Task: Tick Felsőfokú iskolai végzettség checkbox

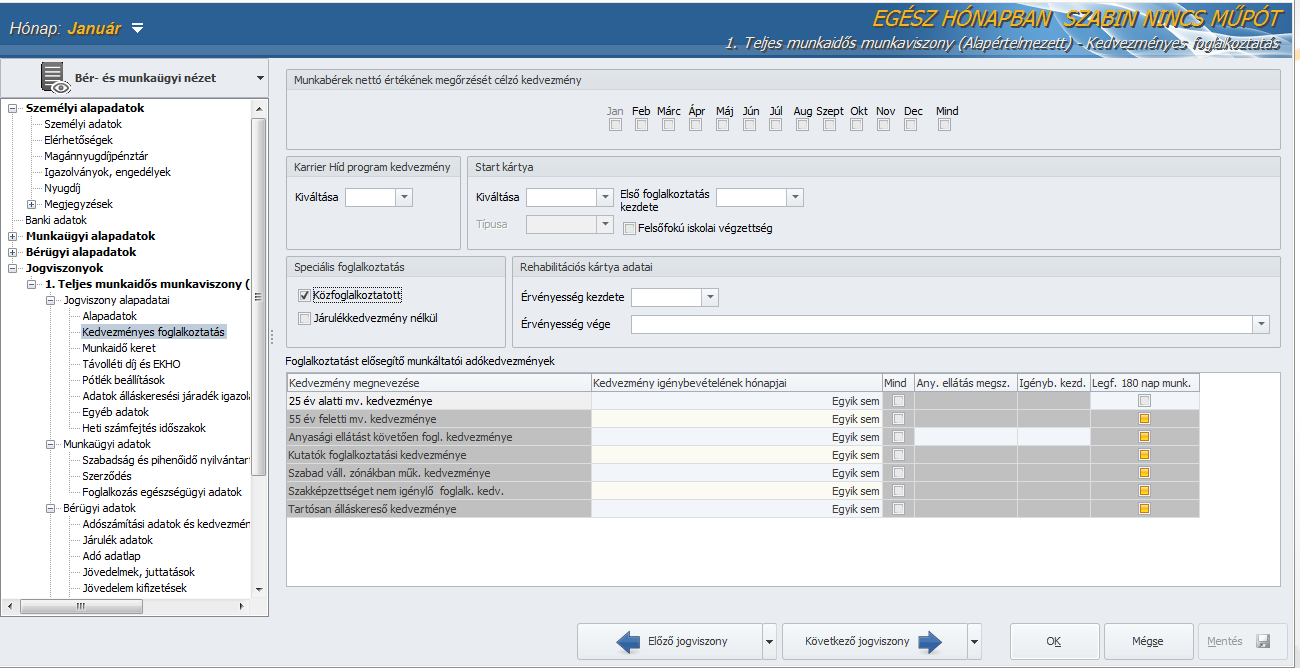Action: (x=629, y=228)
